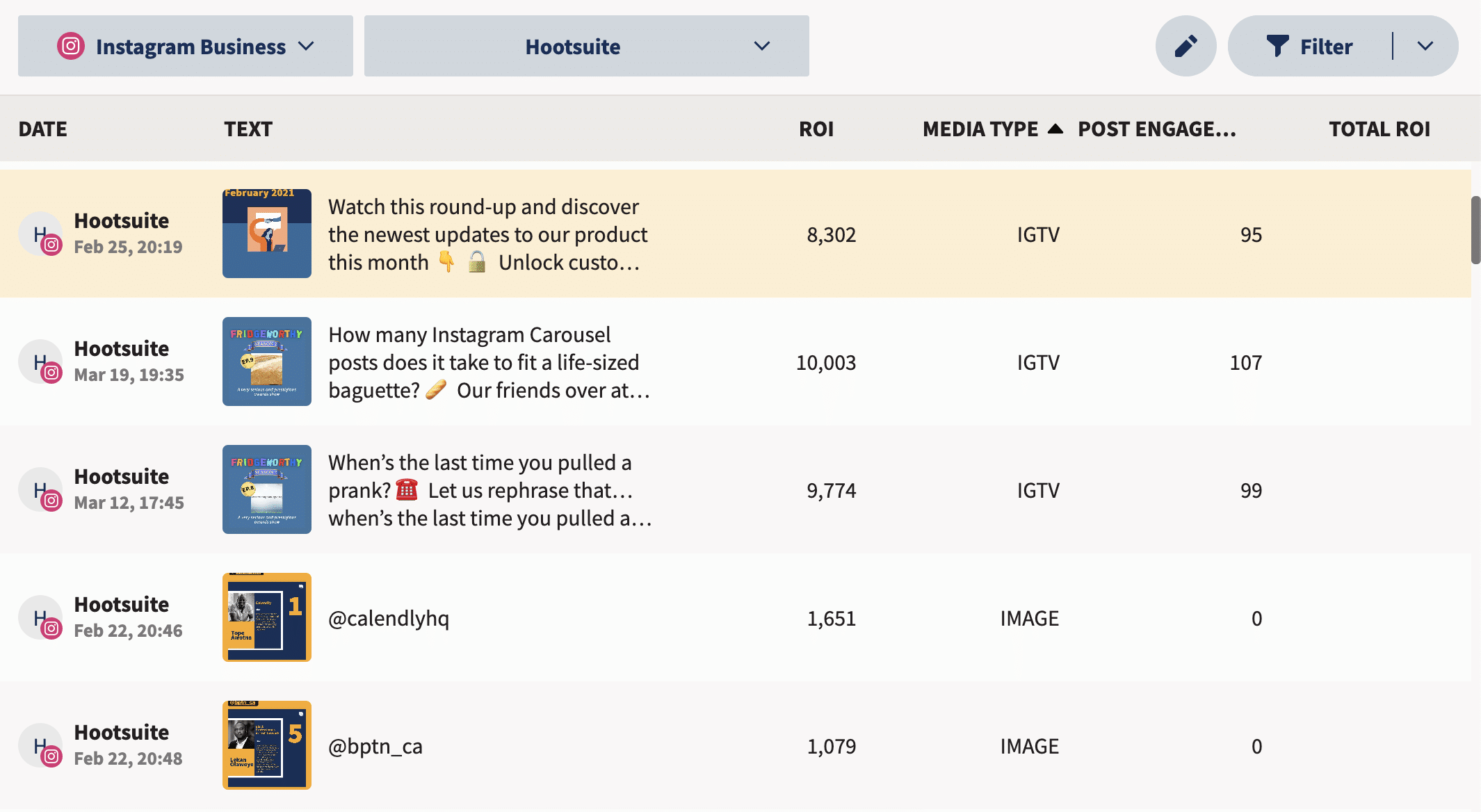Viewport: 1481px width, 812px height.
Task: Click the date Mar 19, 19:35
Action: [x=129, y=375]
